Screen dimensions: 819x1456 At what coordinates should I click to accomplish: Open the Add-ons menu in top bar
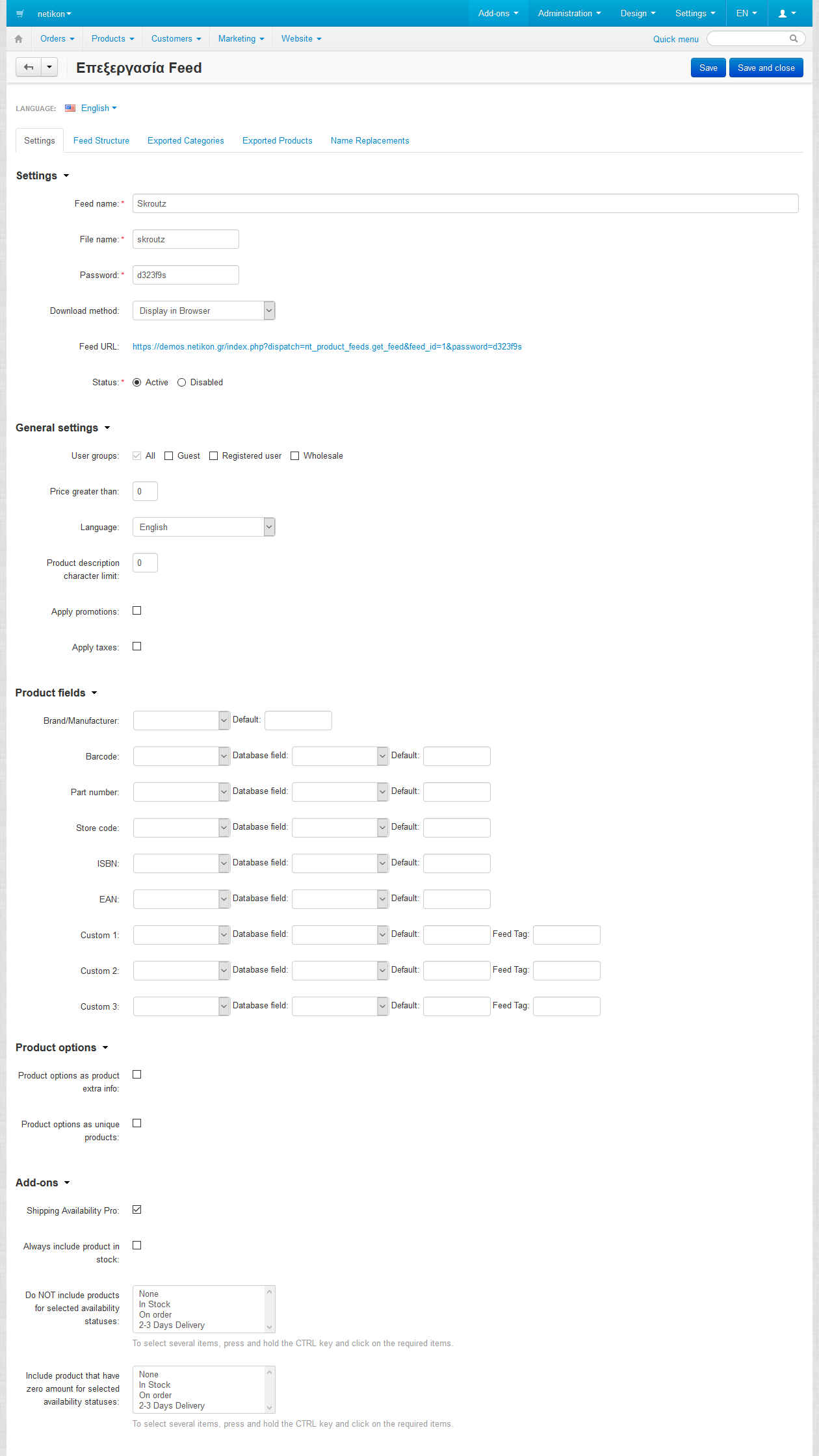click(x=498, y=14)
